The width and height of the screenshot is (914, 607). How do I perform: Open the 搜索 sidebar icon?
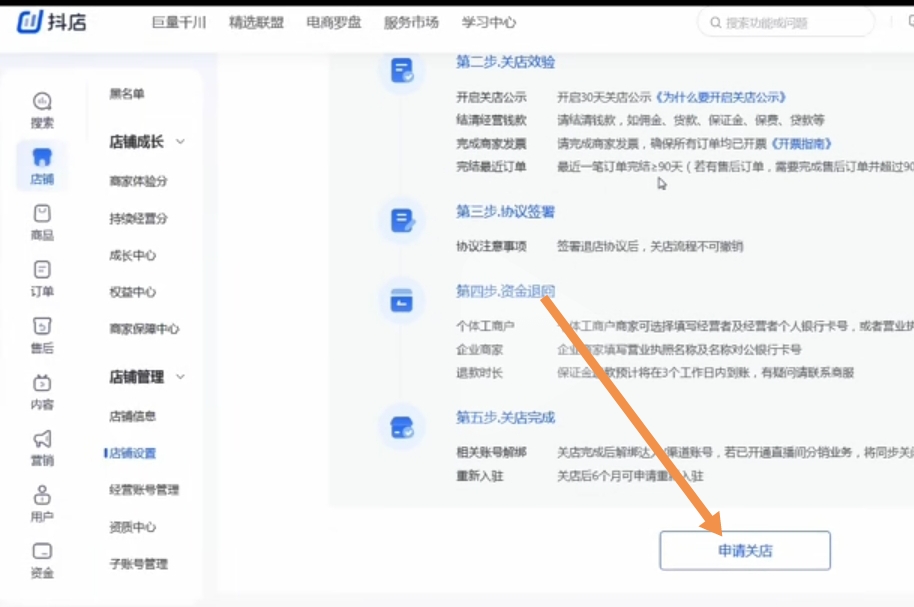tap(42, 101)
